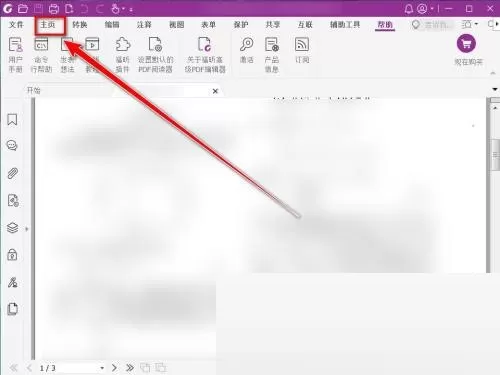The width and height of the screenshot is (500, 375).
Task: Click the Tell Me search box
Action: (x=433, y=25)
